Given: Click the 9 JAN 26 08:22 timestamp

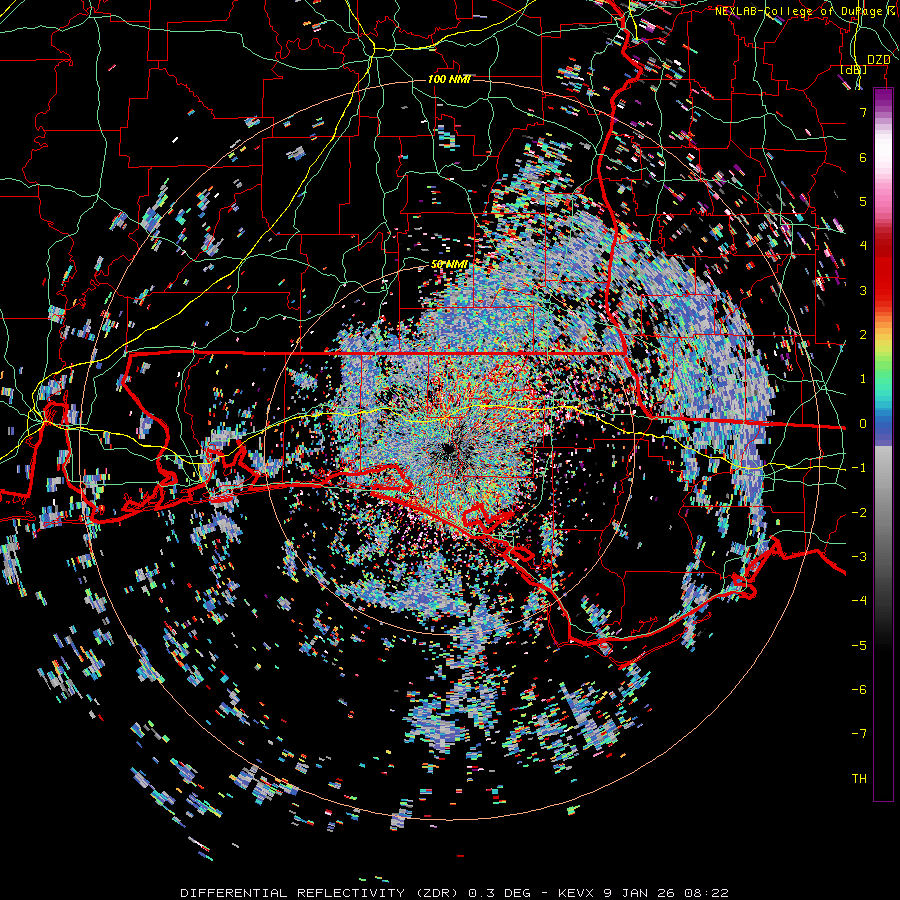Looking at the screenshot, I should [666, 893].
